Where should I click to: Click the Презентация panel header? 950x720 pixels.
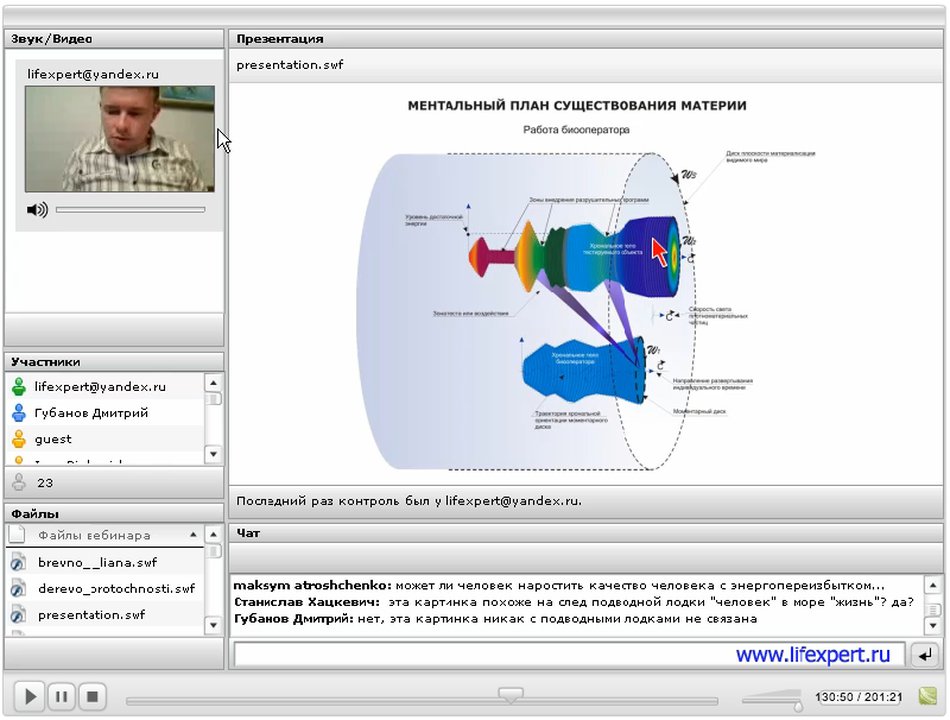[x=585, y=39]
